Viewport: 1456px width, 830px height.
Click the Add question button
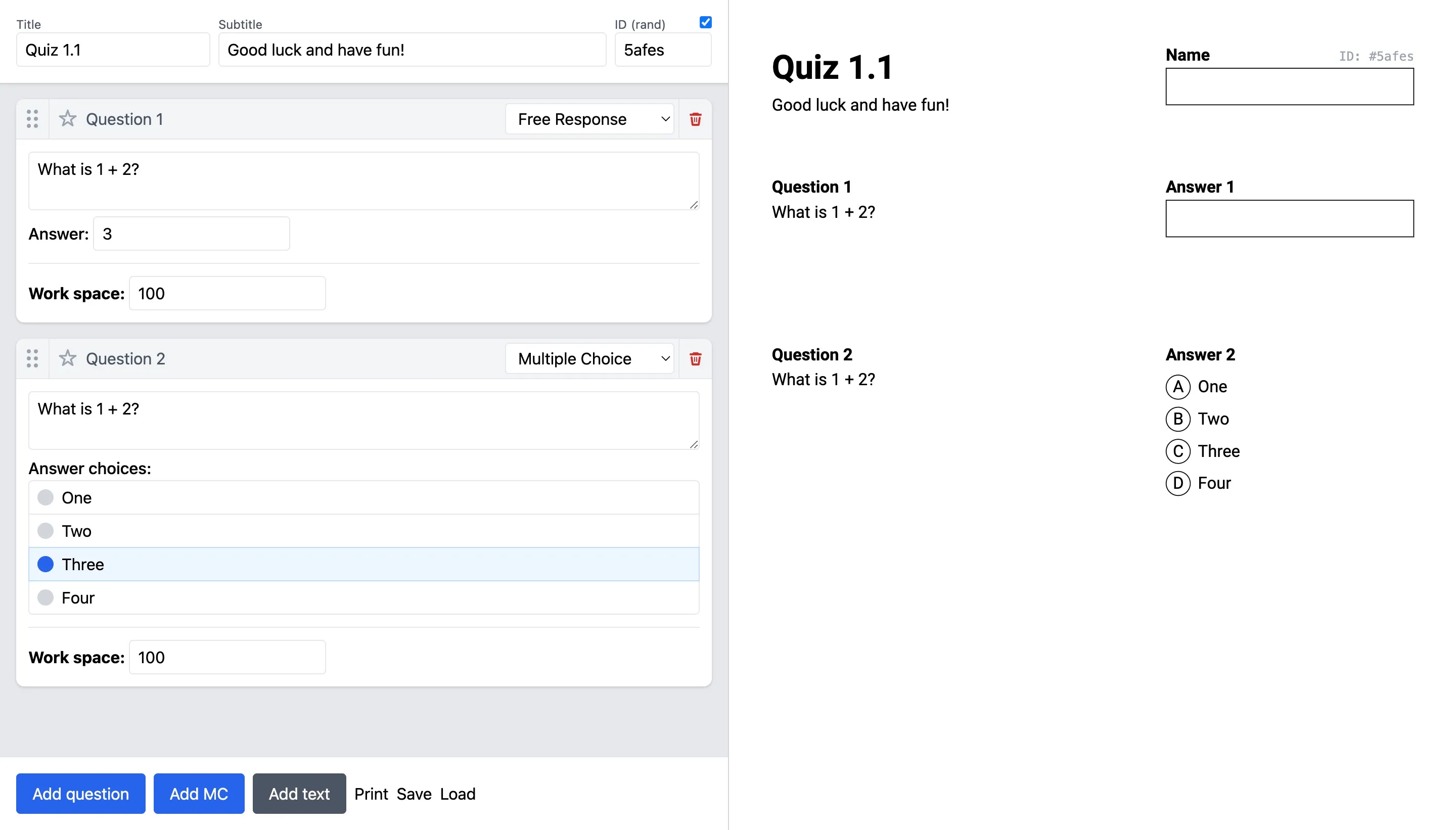coord(81,793)
